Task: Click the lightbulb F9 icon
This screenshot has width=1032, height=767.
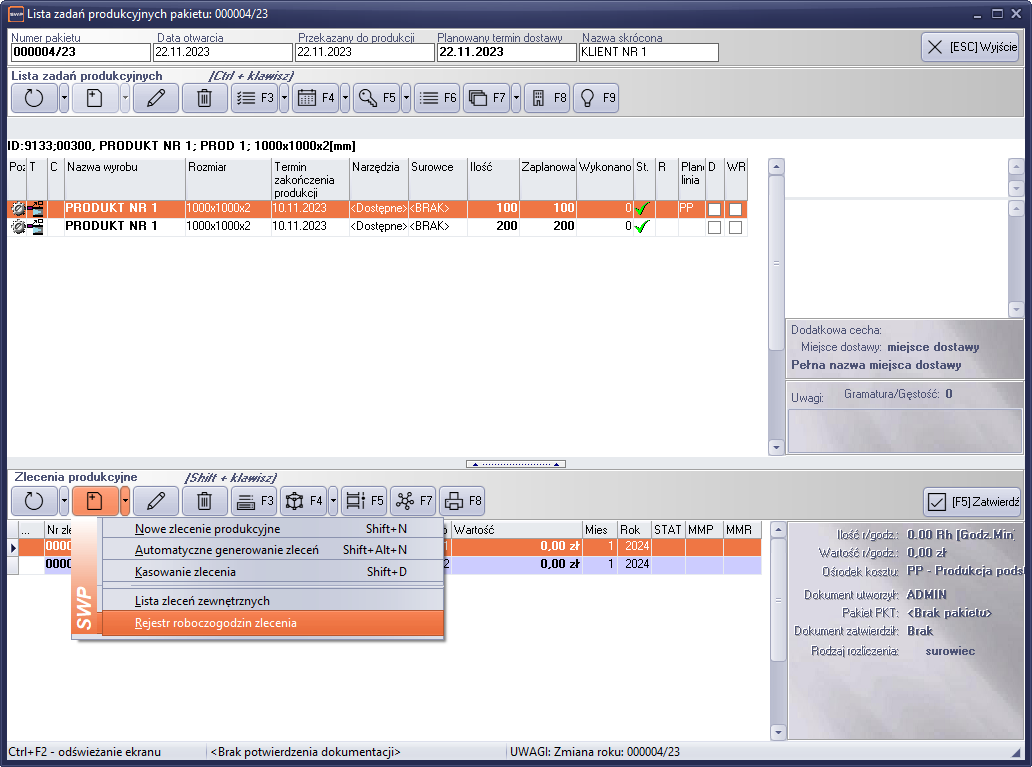Action: click(x=598, y=98)
